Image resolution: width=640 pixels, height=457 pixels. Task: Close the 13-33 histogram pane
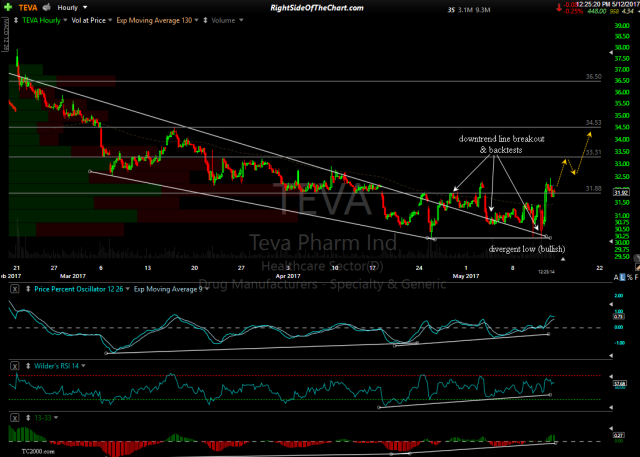pos(15,418)
